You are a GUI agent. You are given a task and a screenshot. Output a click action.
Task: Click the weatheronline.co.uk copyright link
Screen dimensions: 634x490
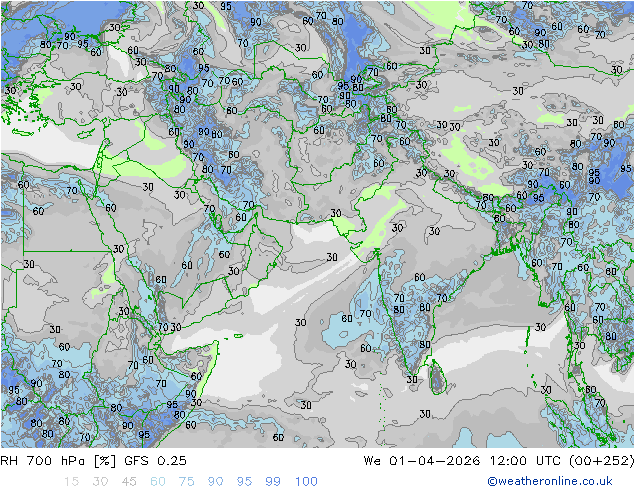(x=549, y=481)
